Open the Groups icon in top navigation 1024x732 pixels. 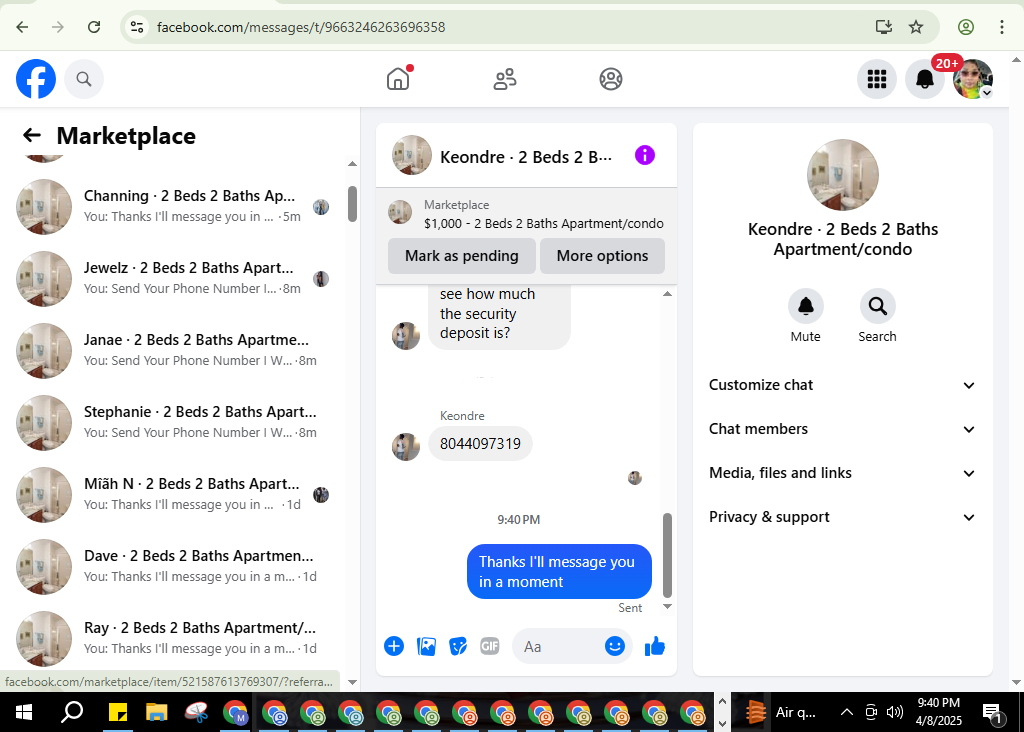pos(611,79)
